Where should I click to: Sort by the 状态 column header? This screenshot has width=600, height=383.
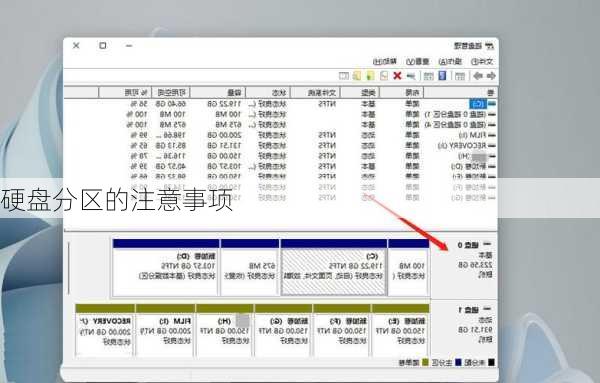click(268, 93)
